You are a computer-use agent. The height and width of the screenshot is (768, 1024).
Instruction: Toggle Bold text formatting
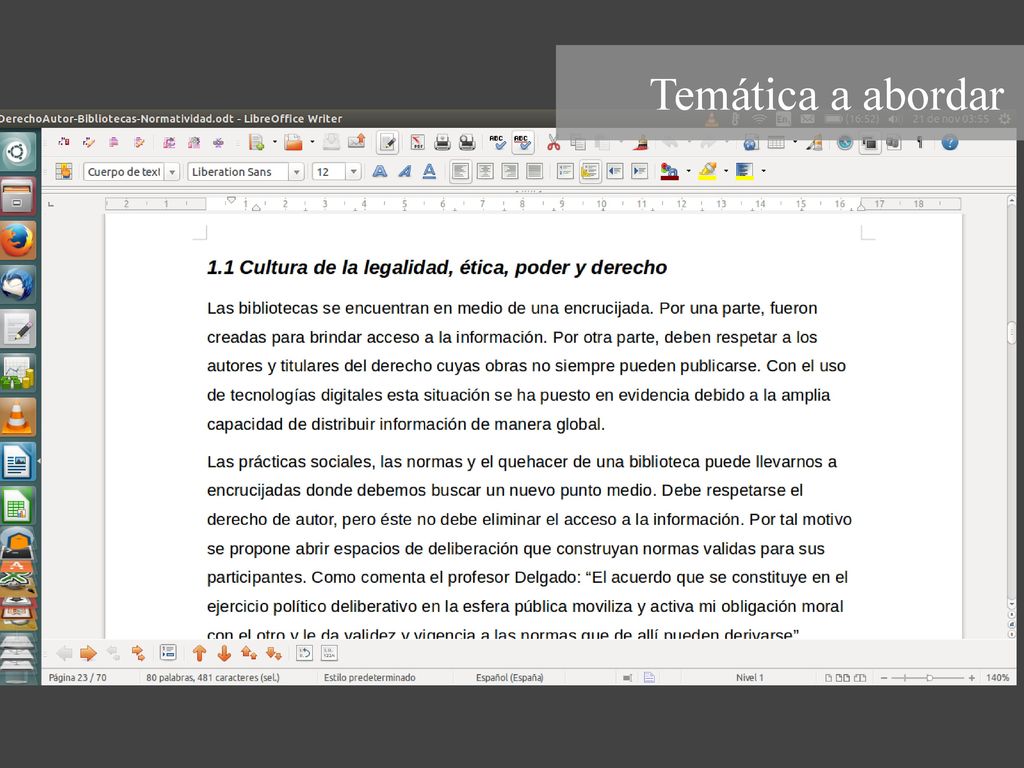(379, 171)
